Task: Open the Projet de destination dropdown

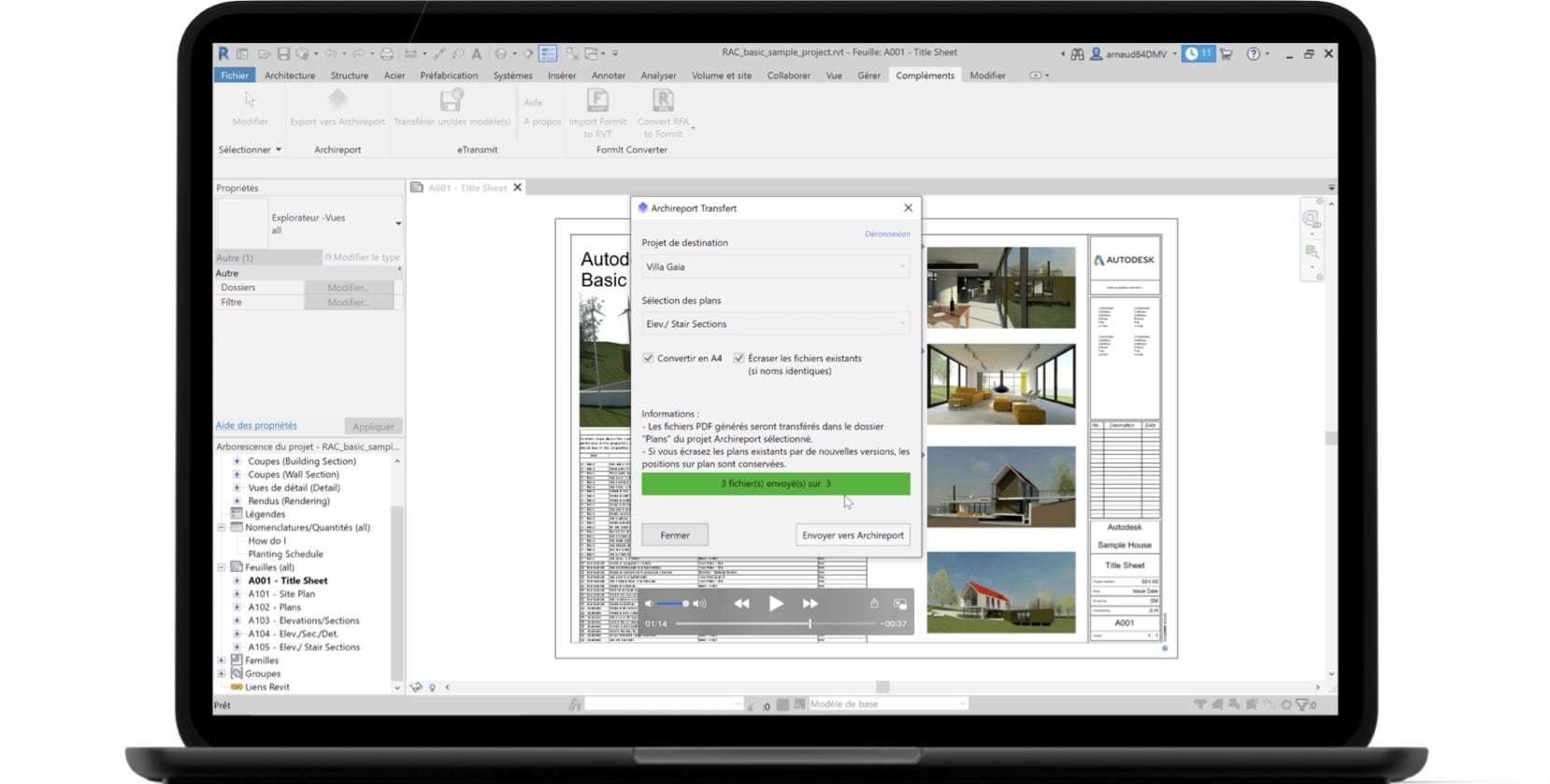Action: pos(775,266)
